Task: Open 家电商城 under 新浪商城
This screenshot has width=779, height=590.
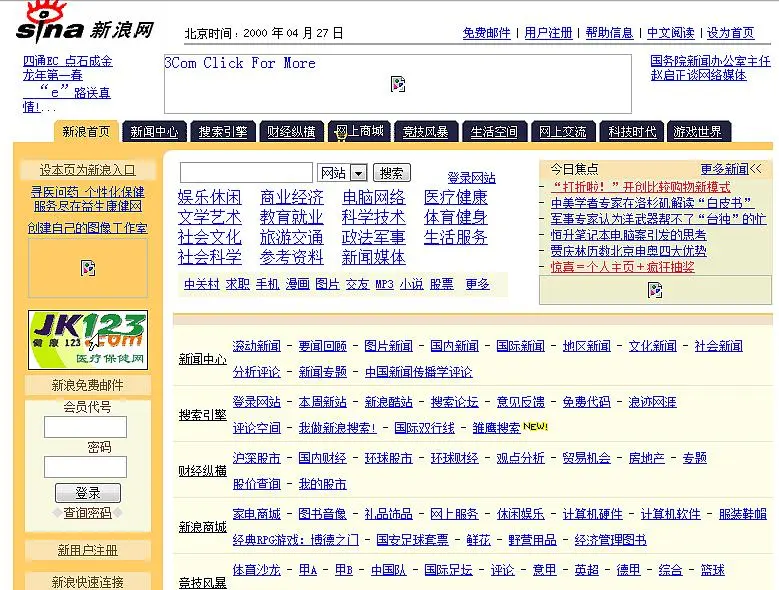Action: [257, 514]
